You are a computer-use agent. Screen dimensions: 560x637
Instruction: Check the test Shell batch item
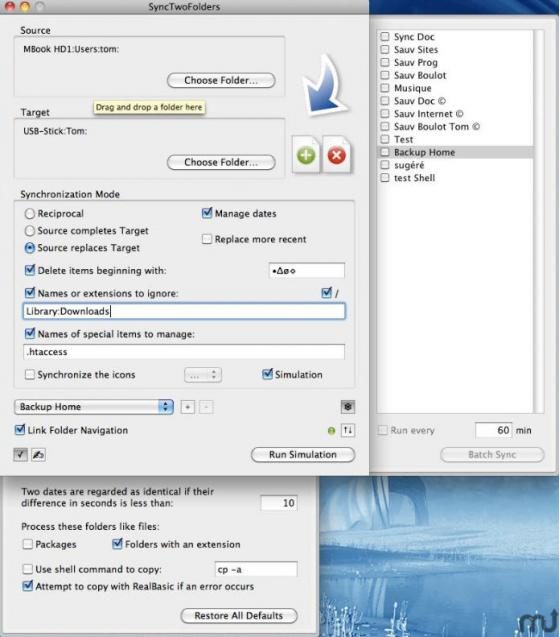click(x=384, y=178)
